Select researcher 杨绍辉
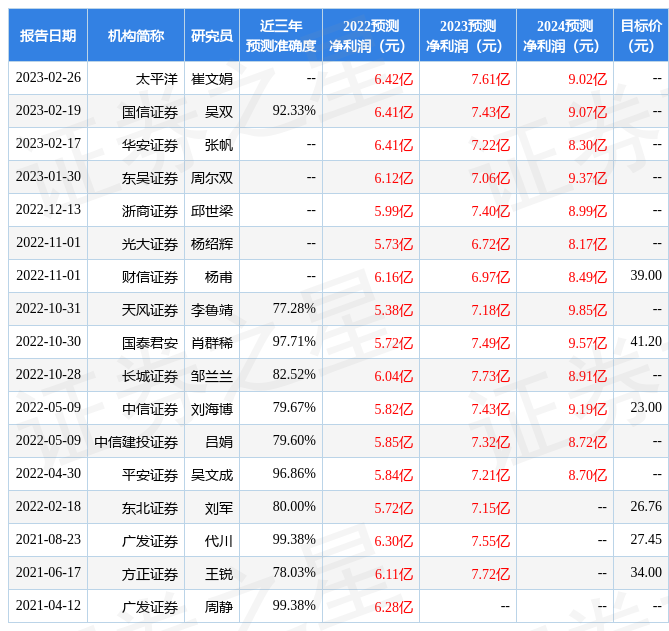This screenshot has width=669, height=631. tap(212, 244)
